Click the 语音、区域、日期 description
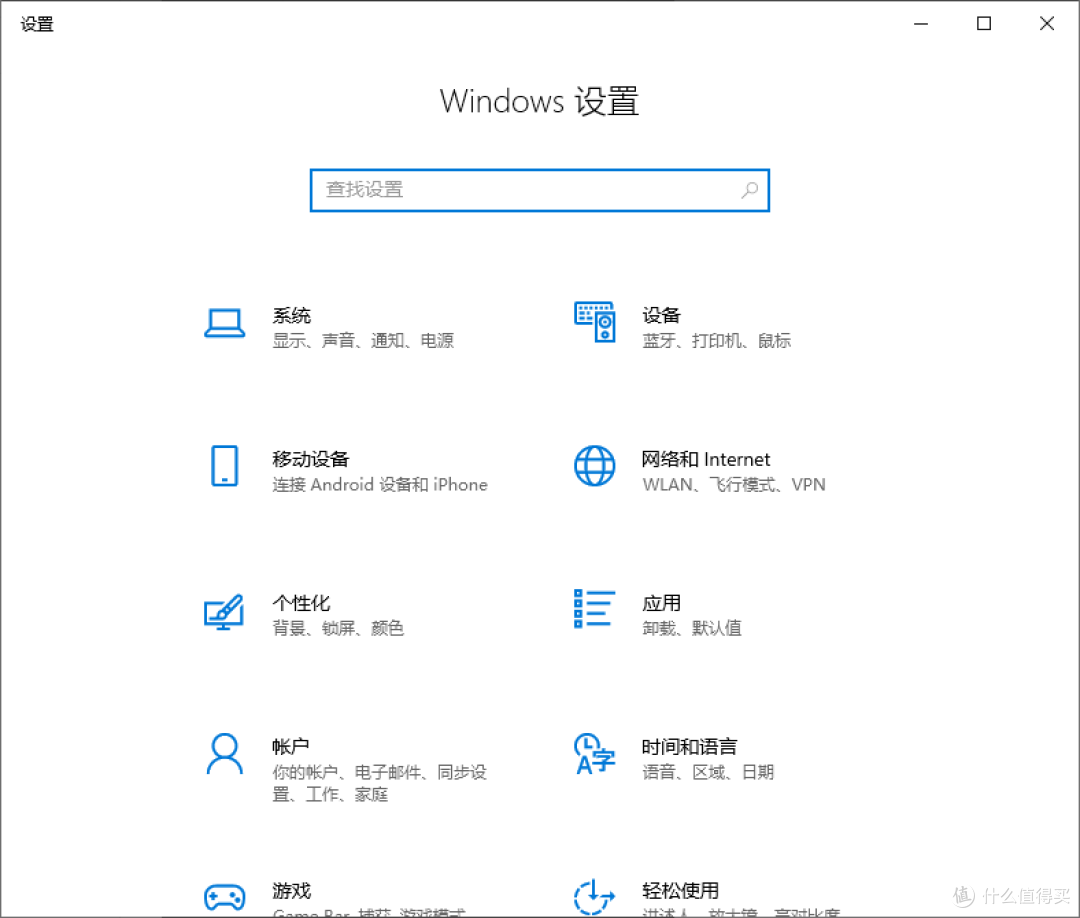This screenshot has height=918, width=1080. click(x=708, y=772)
